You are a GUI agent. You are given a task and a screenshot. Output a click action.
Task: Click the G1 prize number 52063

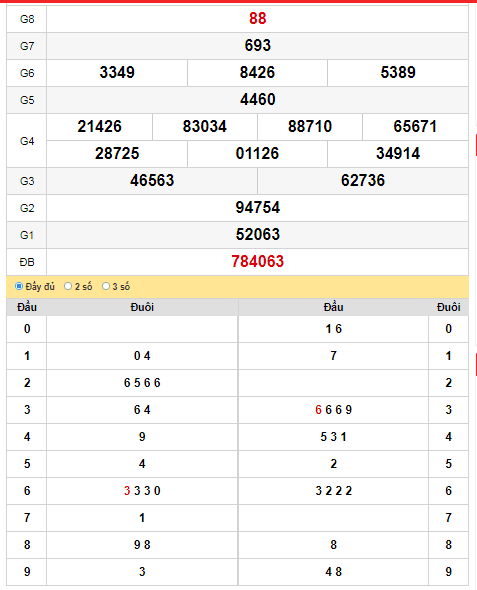pos(258,234)
